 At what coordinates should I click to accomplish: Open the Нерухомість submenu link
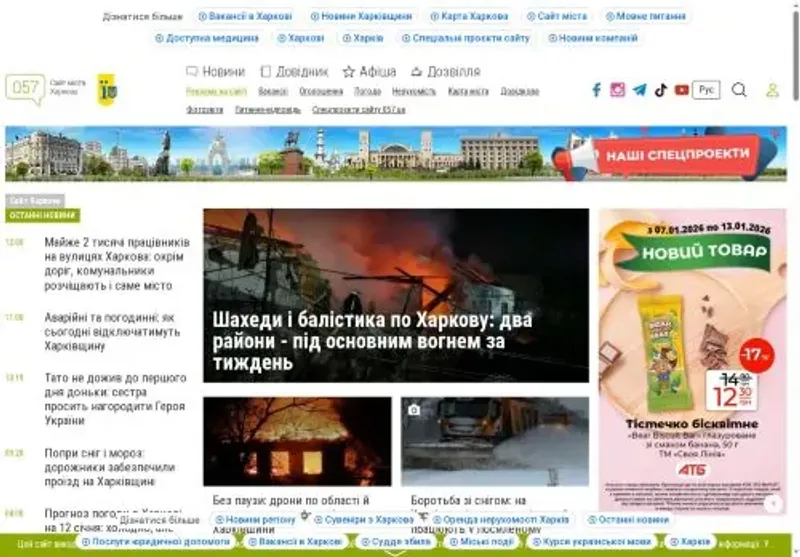click(x=414, y=91)
